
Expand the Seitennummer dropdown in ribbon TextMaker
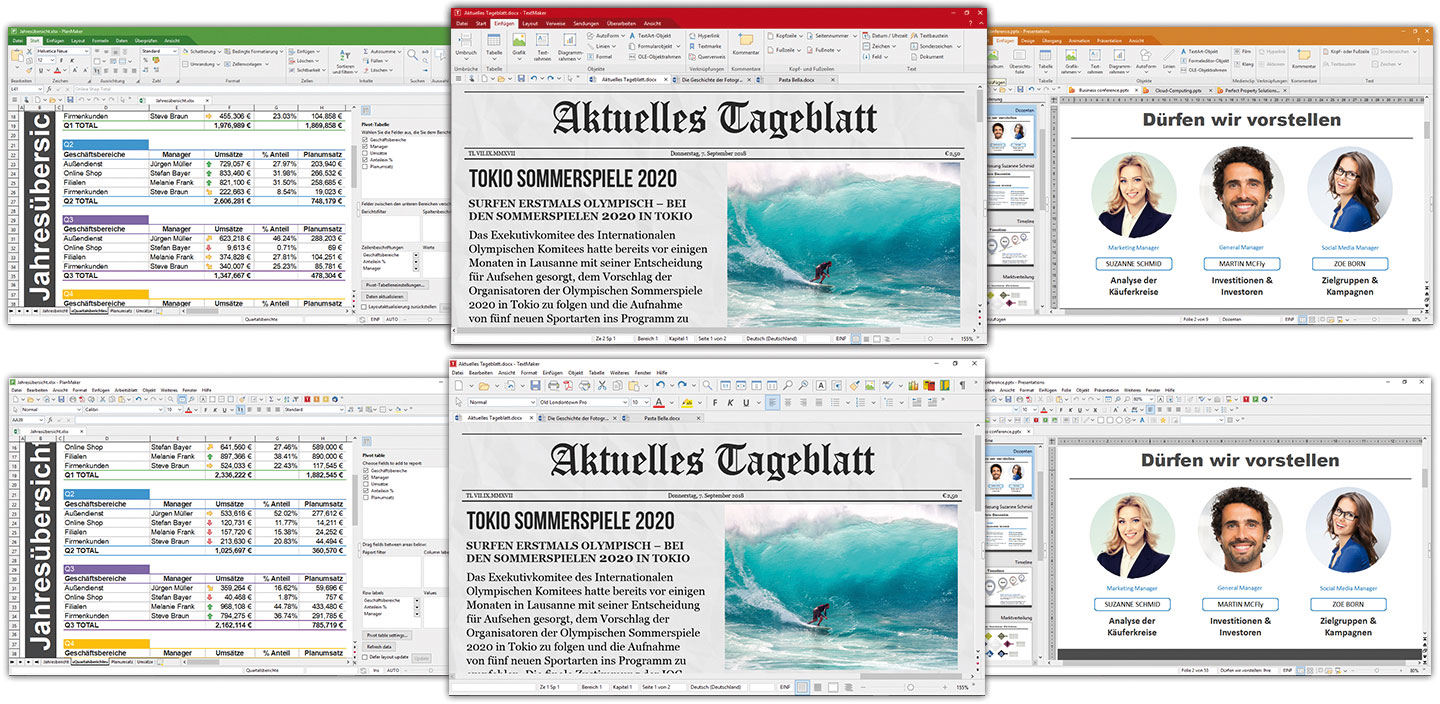pyautogui.click(x=853, y=35)
